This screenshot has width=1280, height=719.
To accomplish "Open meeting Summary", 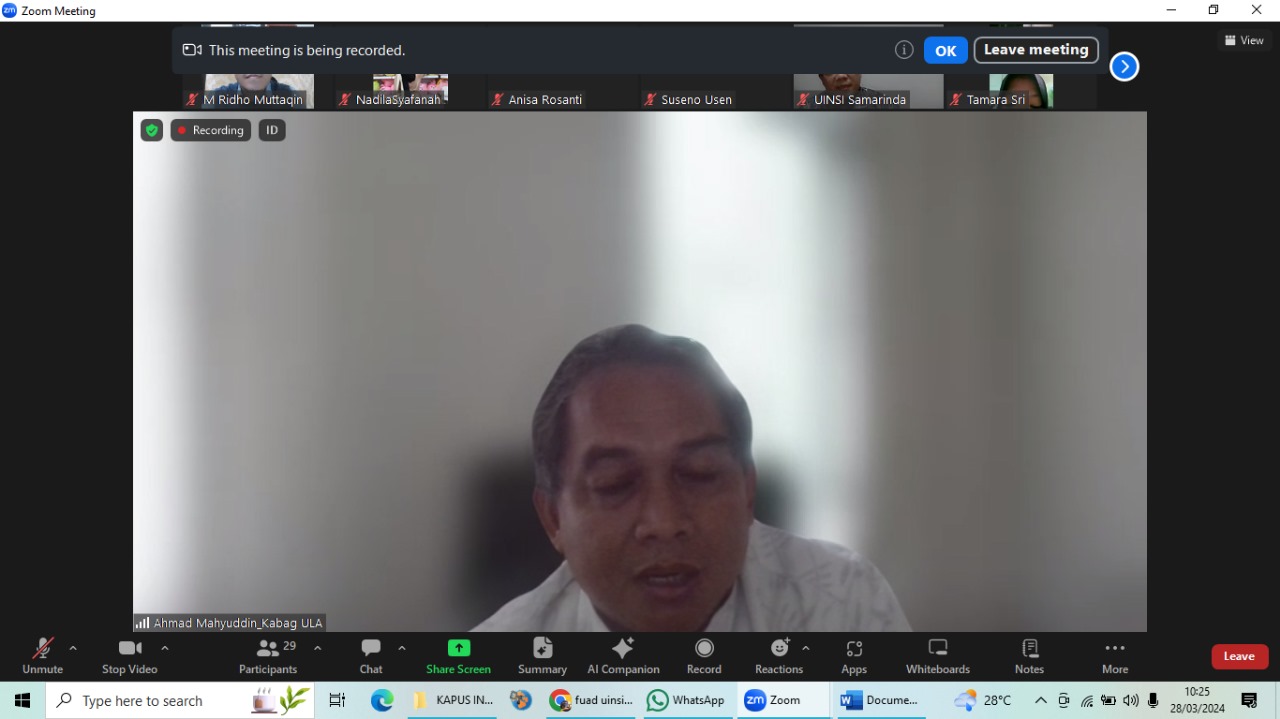I will click(x=542, y=656).
